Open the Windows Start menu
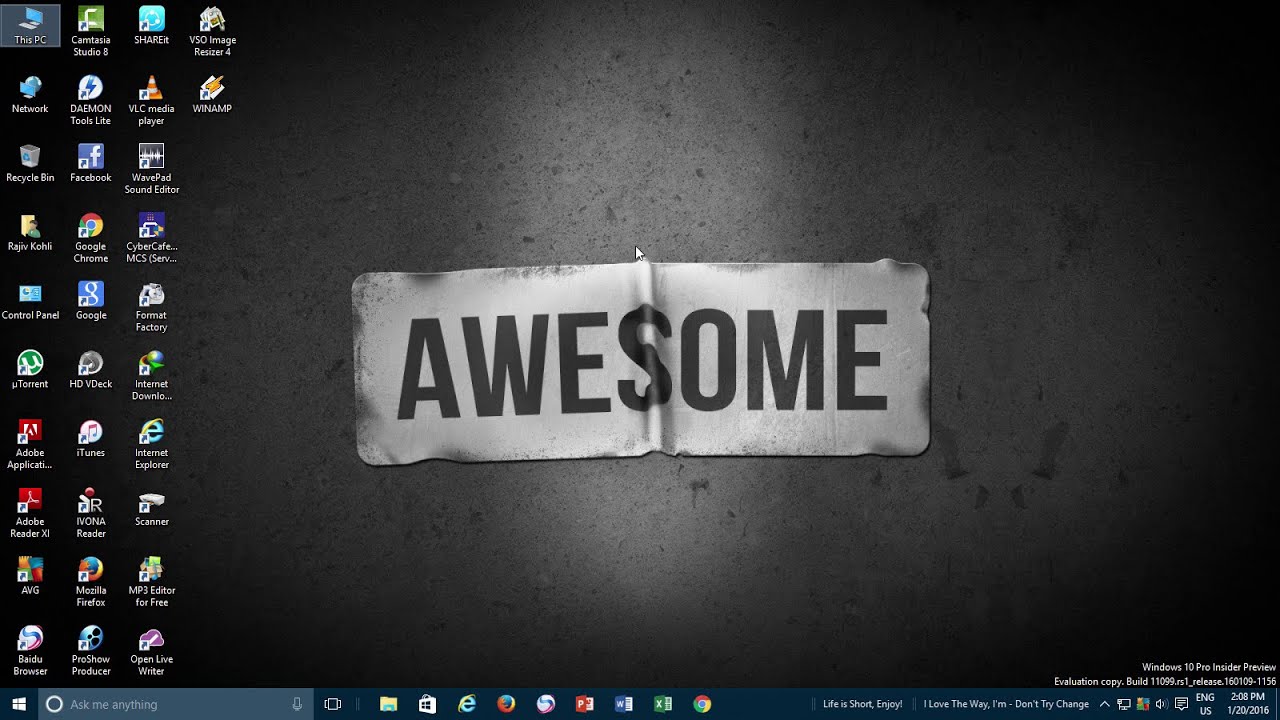This screenshot has width=1280, height=720. point(19,704)
